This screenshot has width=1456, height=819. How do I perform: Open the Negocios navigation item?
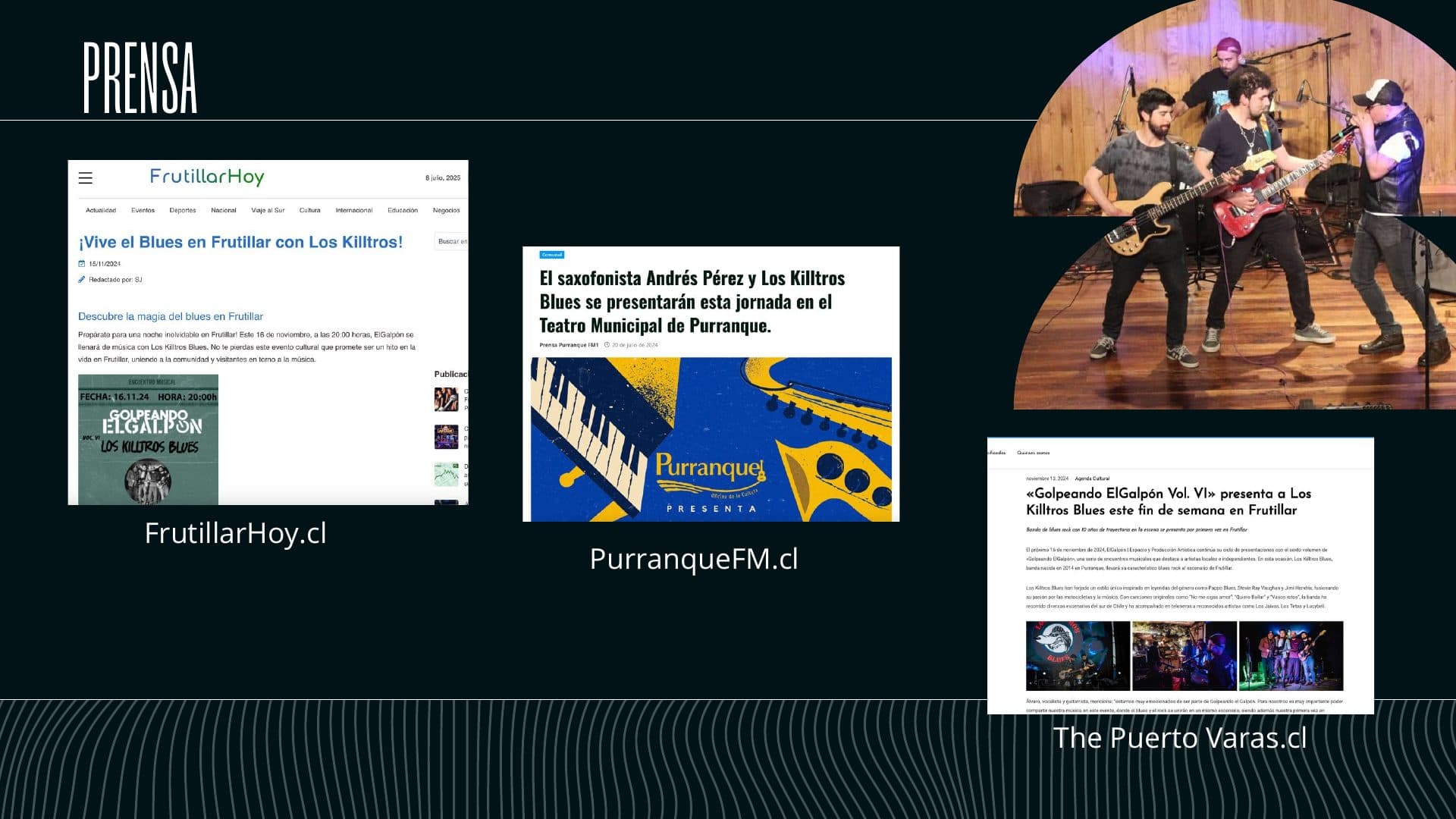(x=447, y=211)
